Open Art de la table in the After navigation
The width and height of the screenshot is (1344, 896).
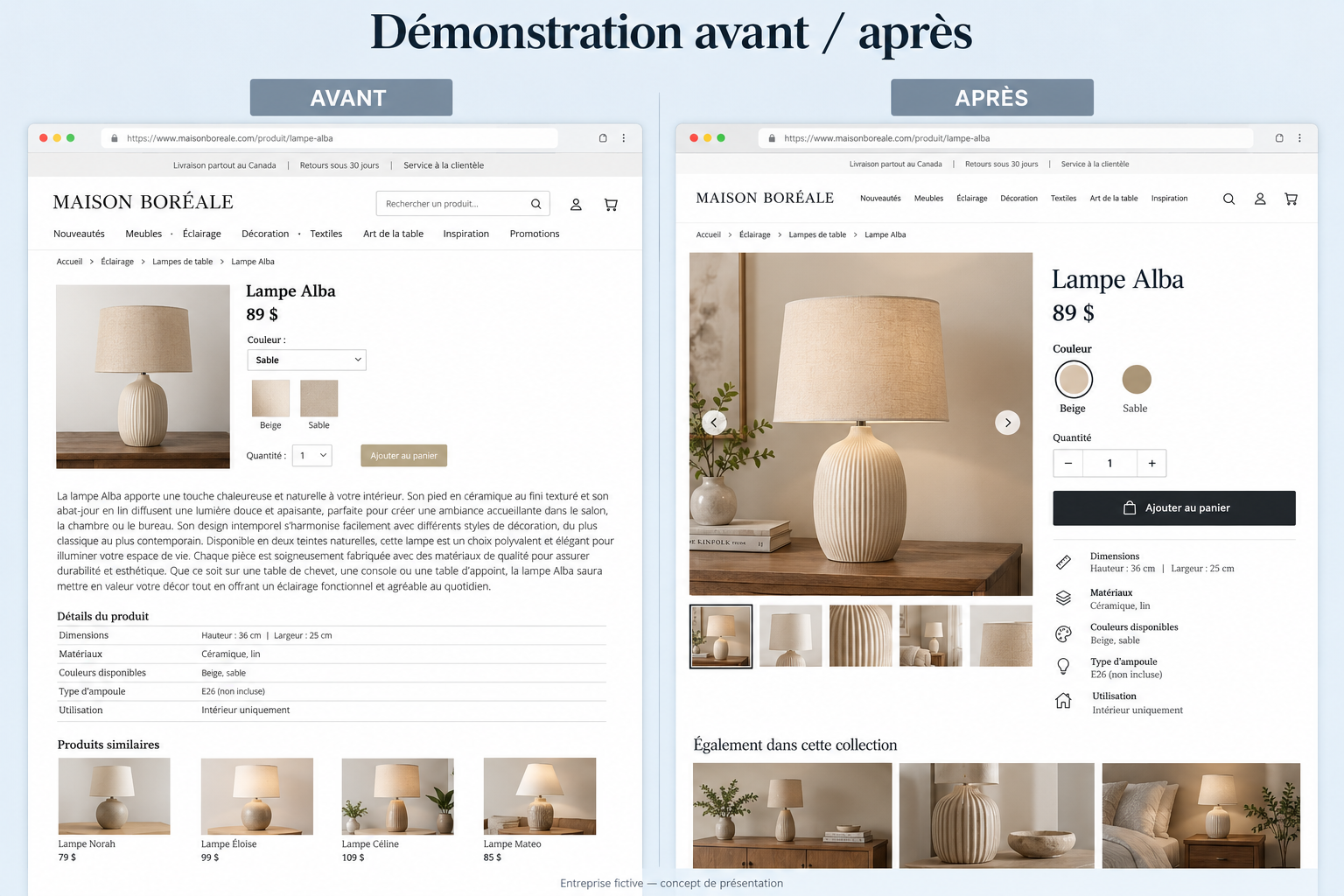[1114, 199]
